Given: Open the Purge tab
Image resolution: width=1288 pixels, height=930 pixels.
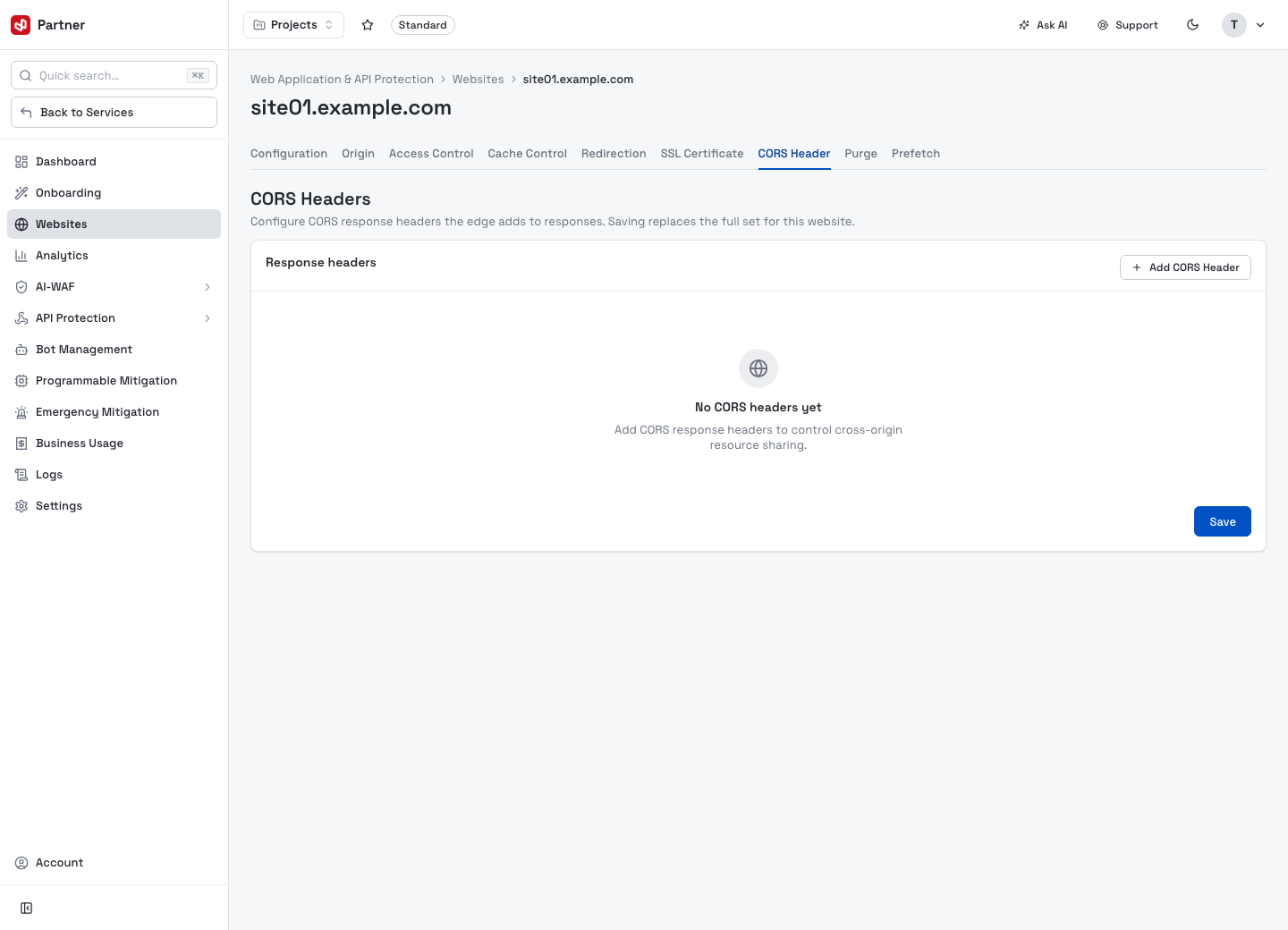Looking at the screenshot, I should point(861,154).
